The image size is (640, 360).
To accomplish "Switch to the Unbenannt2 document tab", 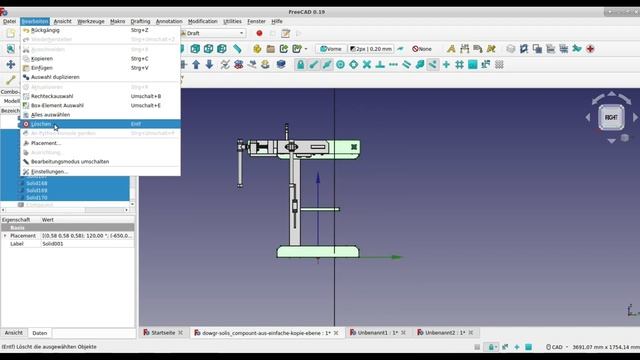I will coord(444,333).
